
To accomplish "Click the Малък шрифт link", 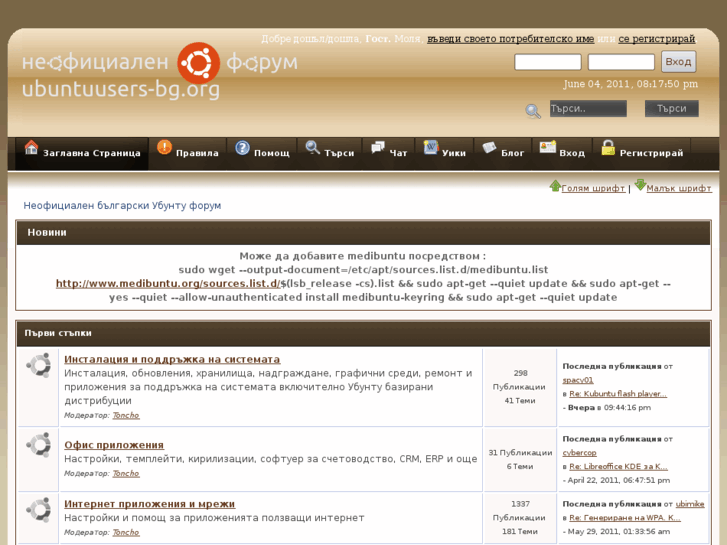I will click(679, 188).
